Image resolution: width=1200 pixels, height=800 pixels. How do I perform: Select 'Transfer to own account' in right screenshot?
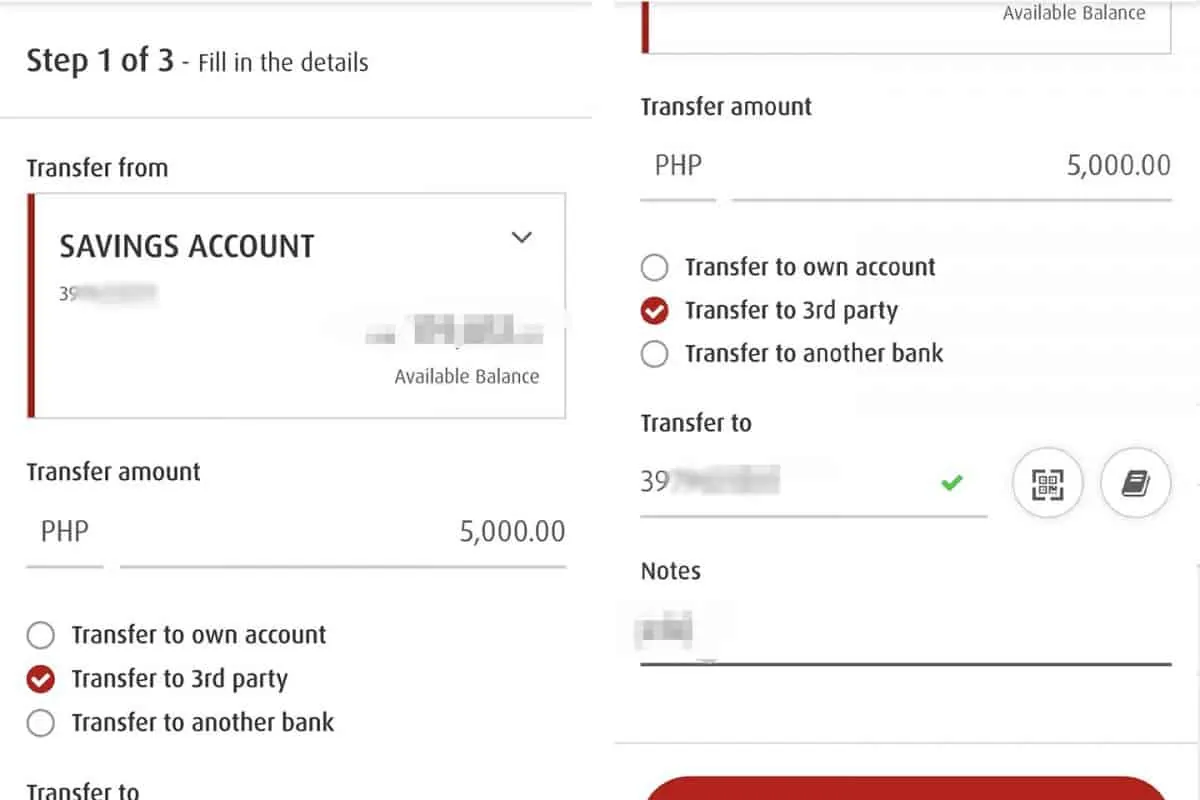pyautogui.click(x=654, y=268)
